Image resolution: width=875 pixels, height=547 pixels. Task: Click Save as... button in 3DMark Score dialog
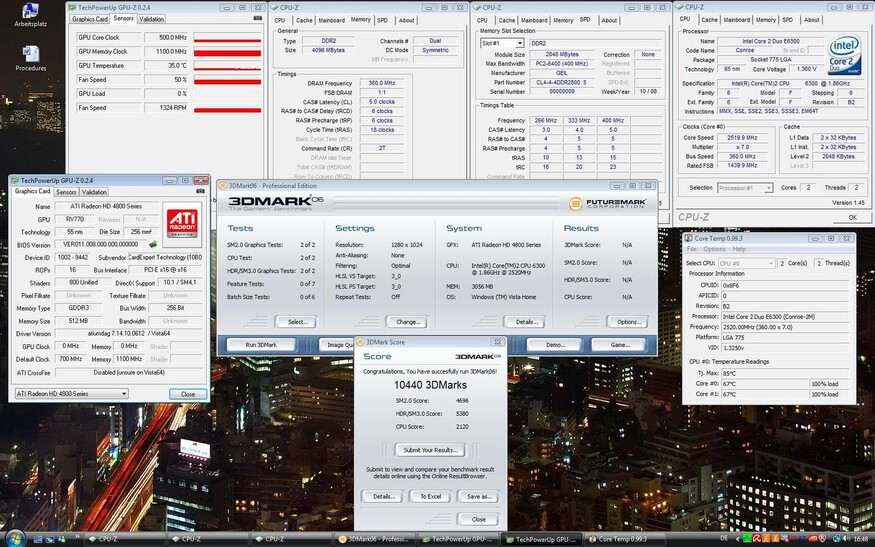point(478,496)
